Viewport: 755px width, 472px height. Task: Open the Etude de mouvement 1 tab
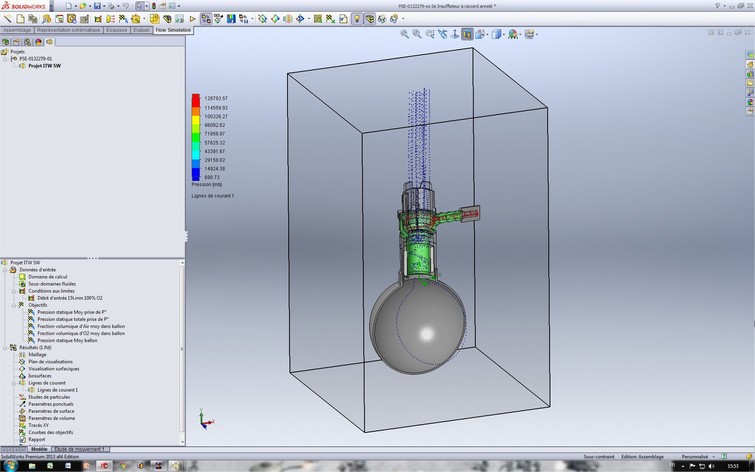tap(80, 450)
